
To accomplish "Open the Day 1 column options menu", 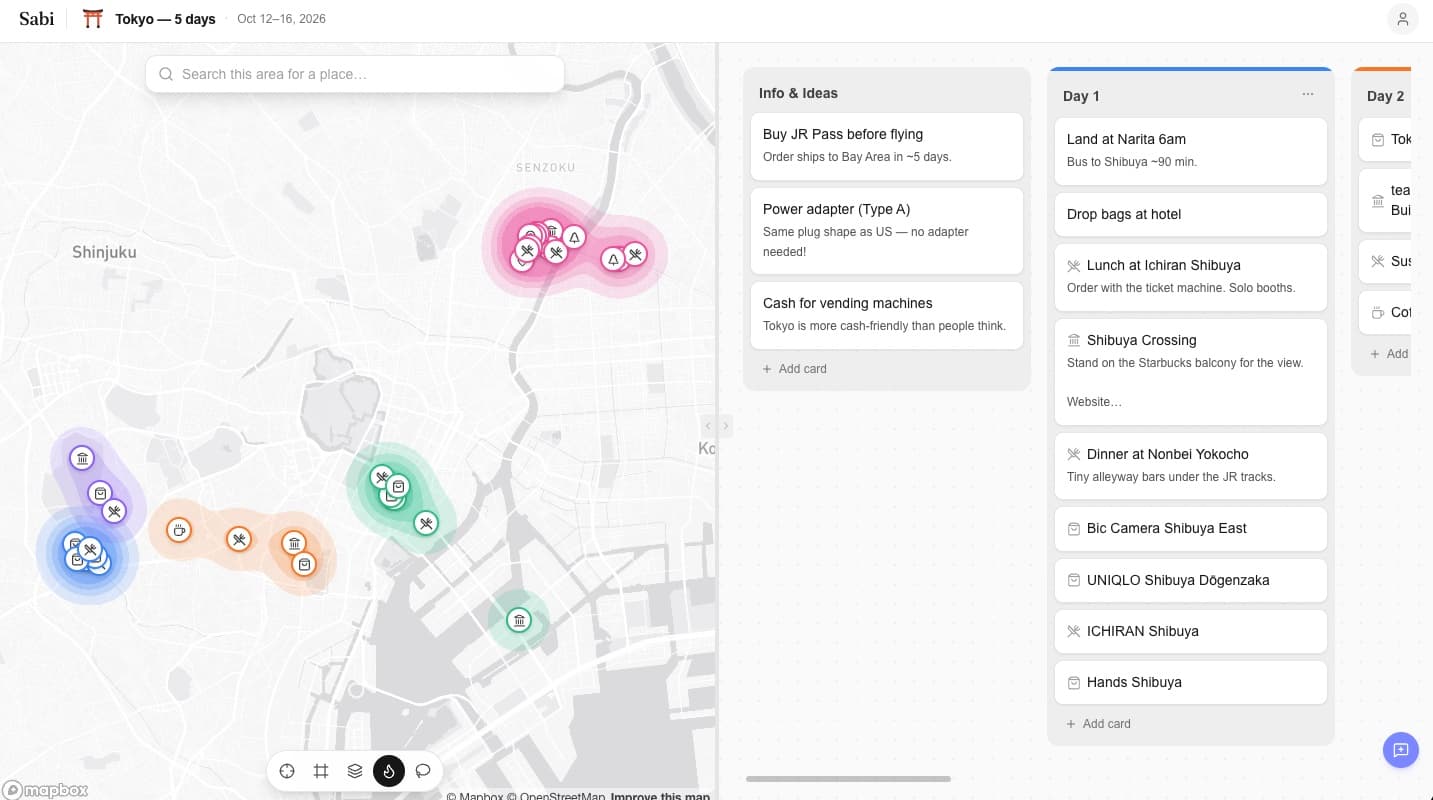I will pyautogui.click(x=1308, y=95).
